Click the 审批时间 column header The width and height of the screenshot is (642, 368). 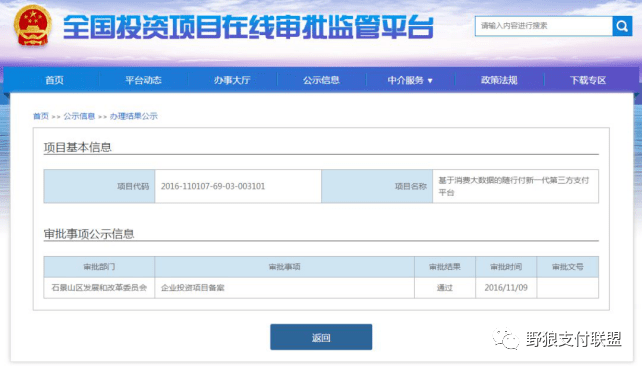click(x=506, y=267)
